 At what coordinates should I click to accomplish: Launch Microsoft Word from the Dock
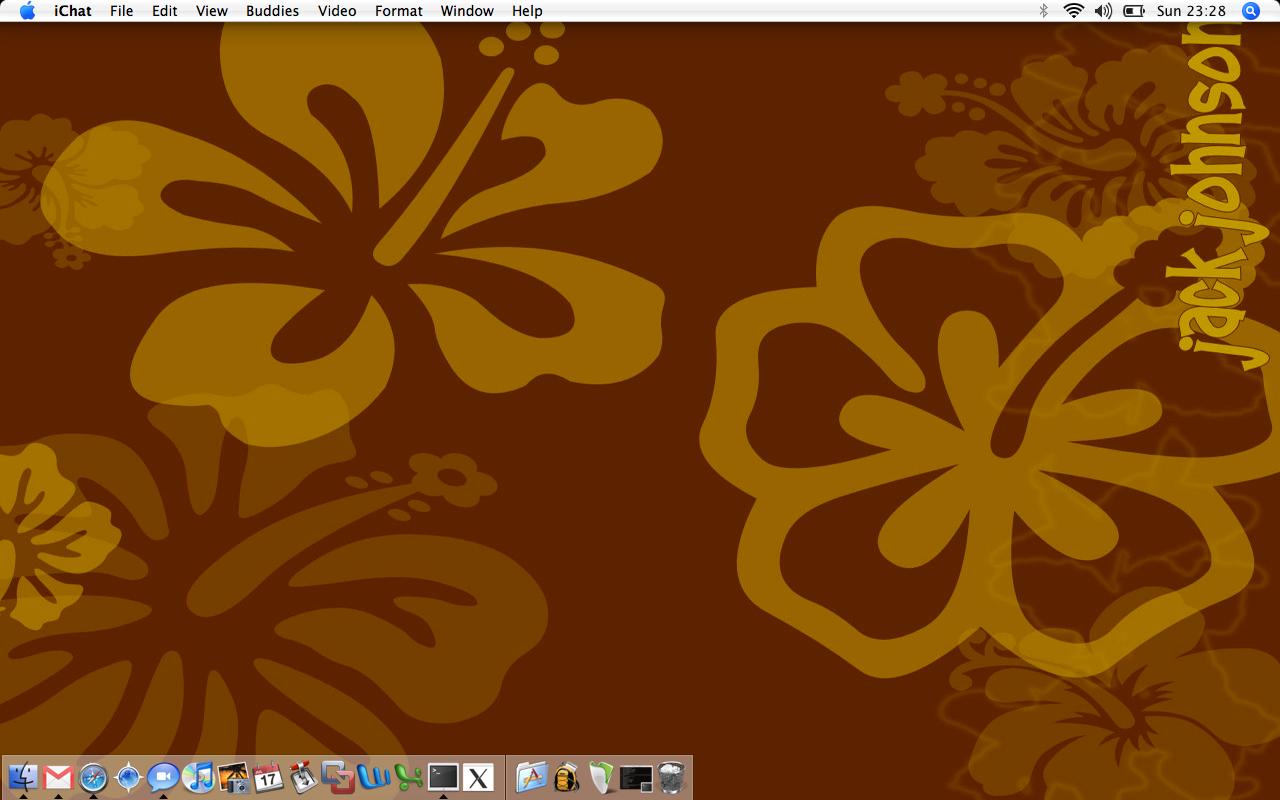tap(373, 777)
